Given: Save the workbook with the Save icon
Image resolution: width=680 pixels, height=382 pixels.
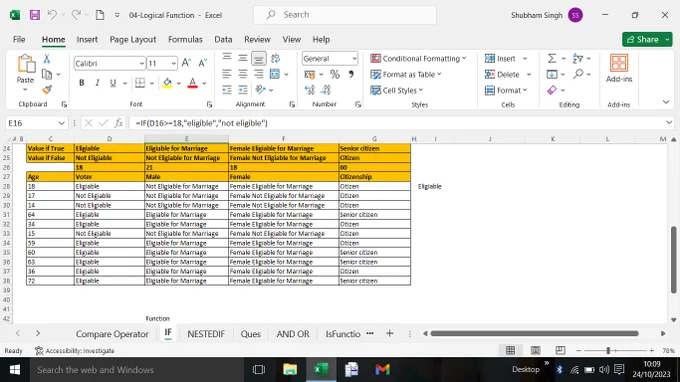Looking at the screenshot, I should coord(35,15).
